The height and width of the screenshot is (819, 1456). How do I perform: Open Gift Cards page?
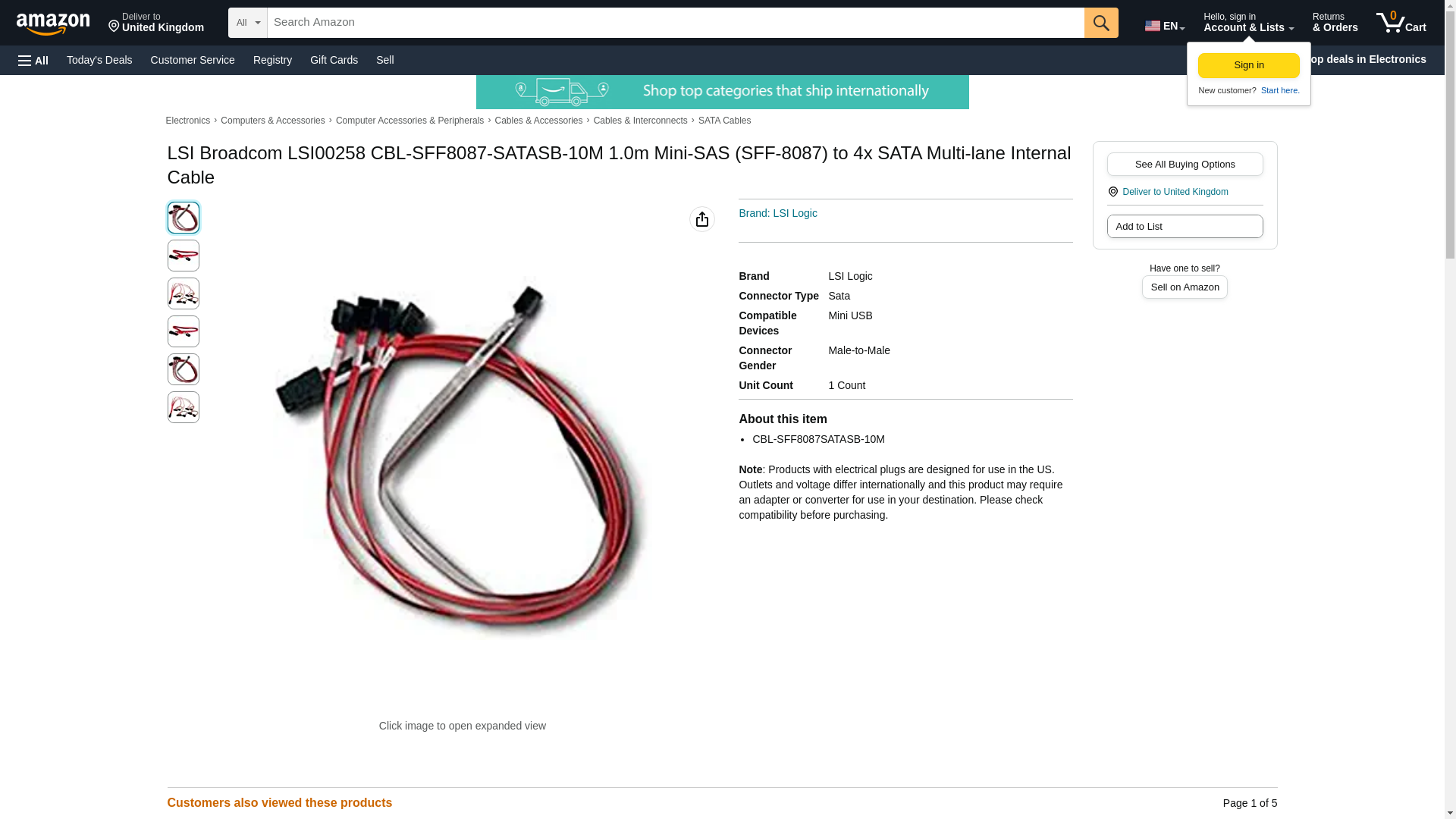[x=334, y=60]
